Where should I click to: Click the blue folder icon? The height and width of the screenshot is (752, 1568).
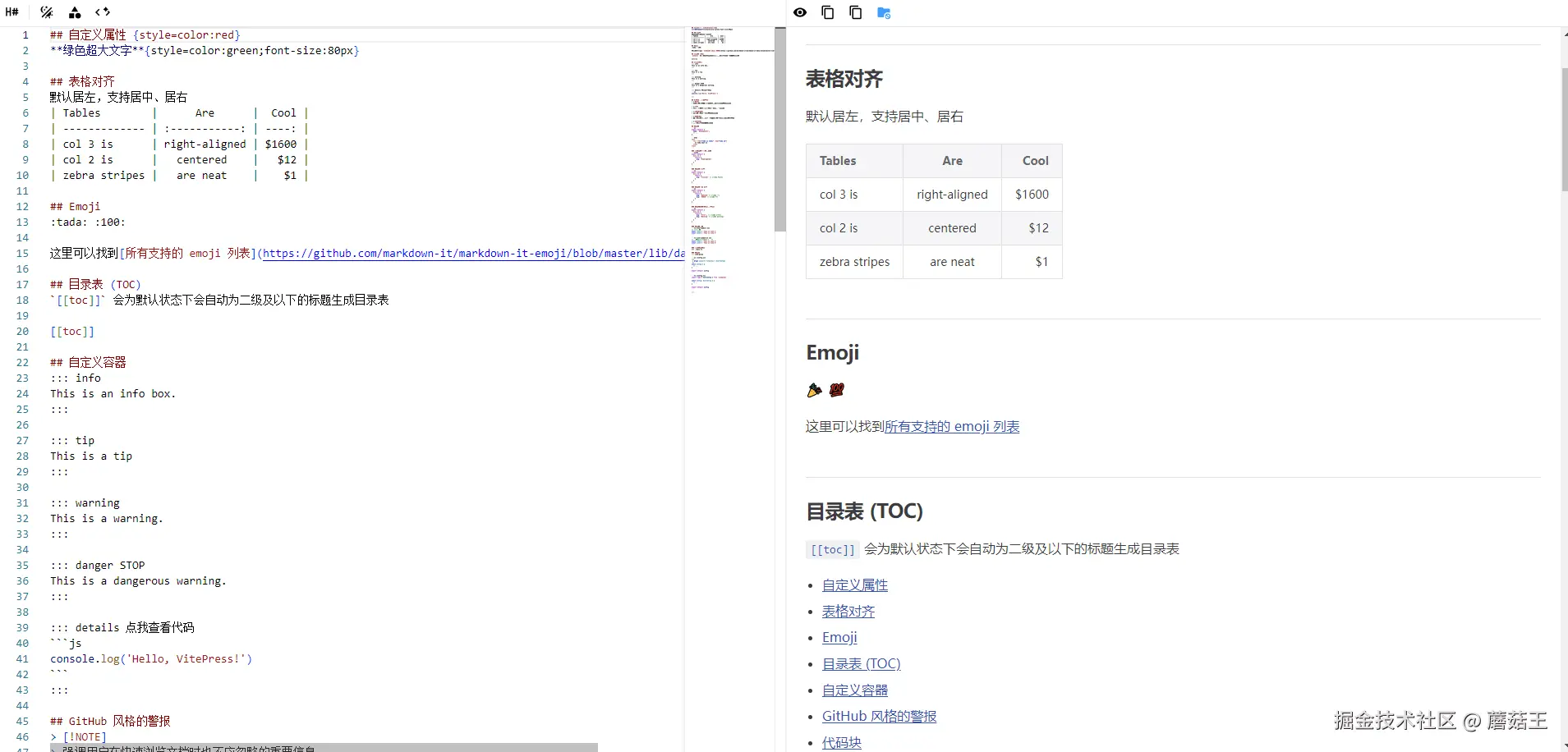[884, 12]
